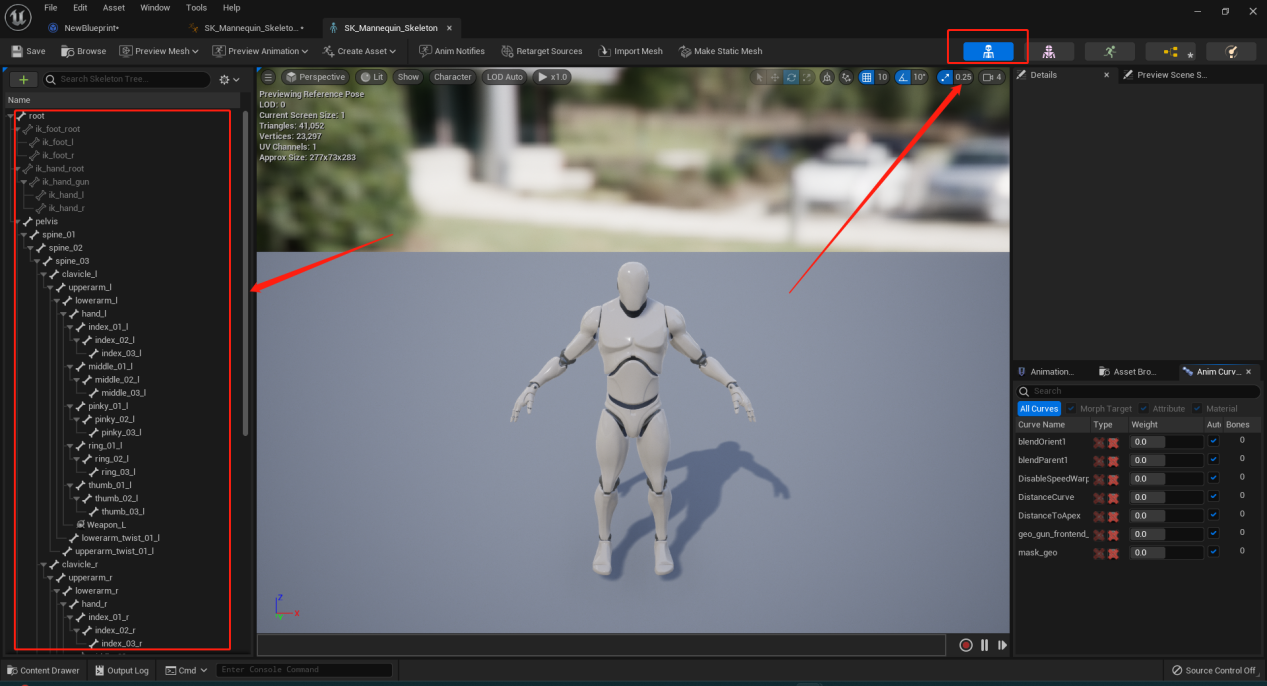The width and height of the screenshot is (1267, 686).
Task: Click the camera speed icon showing 4
Action: click(x=992, y=77)
